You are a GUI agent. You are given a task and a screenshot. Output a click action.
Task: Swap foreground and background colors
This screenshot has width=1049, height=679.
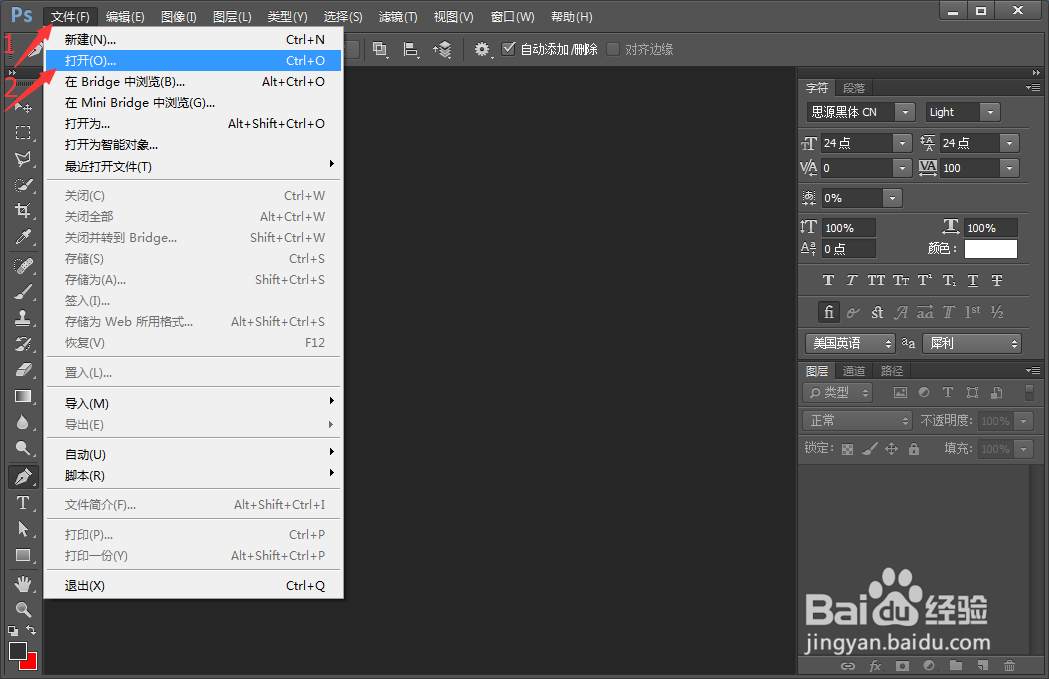pyautogui.click(x=31, y=630)
